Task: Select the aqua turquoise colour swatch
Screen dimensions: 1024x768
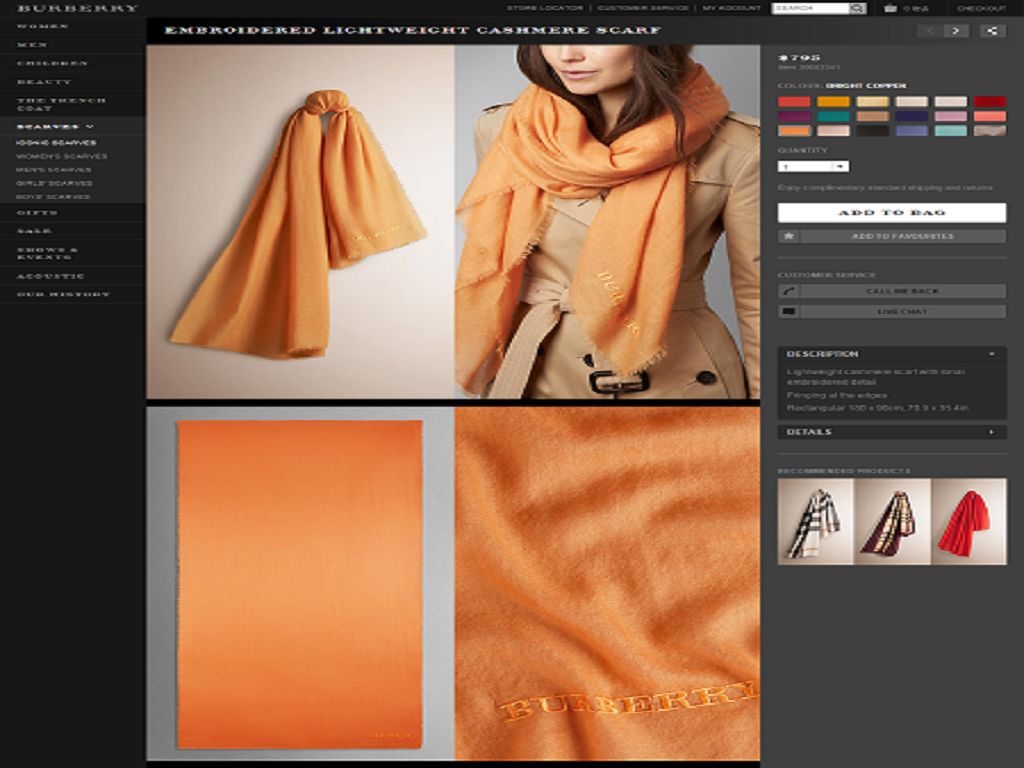Action: coord(951,131)
